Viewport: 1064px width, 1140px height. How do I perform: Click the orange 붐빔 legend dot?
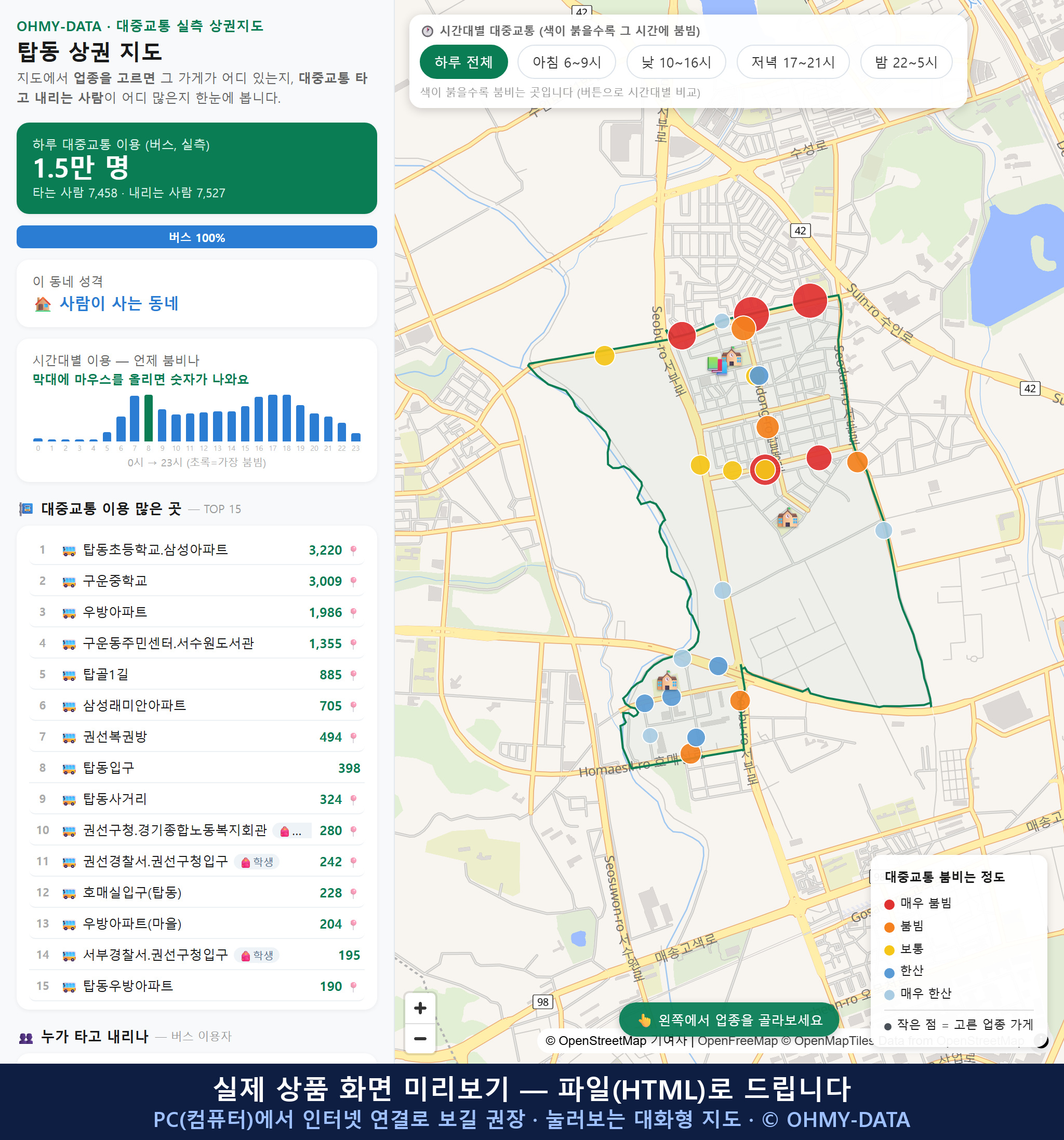coord(889,927)
